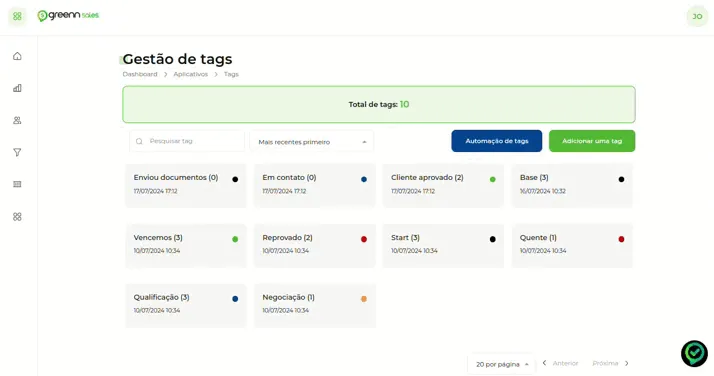The width and height of the screenshot is (714, 376).
Task: Click the Total de tags: 10 banner
Action: point(379,104)
